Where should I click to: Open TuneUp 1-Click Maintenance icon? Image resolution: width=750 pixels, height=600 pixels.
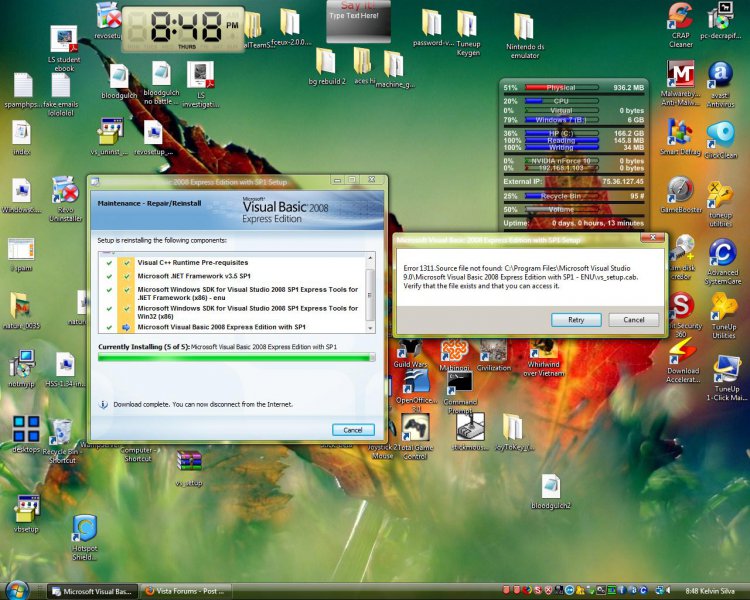[x=727, y=378]
